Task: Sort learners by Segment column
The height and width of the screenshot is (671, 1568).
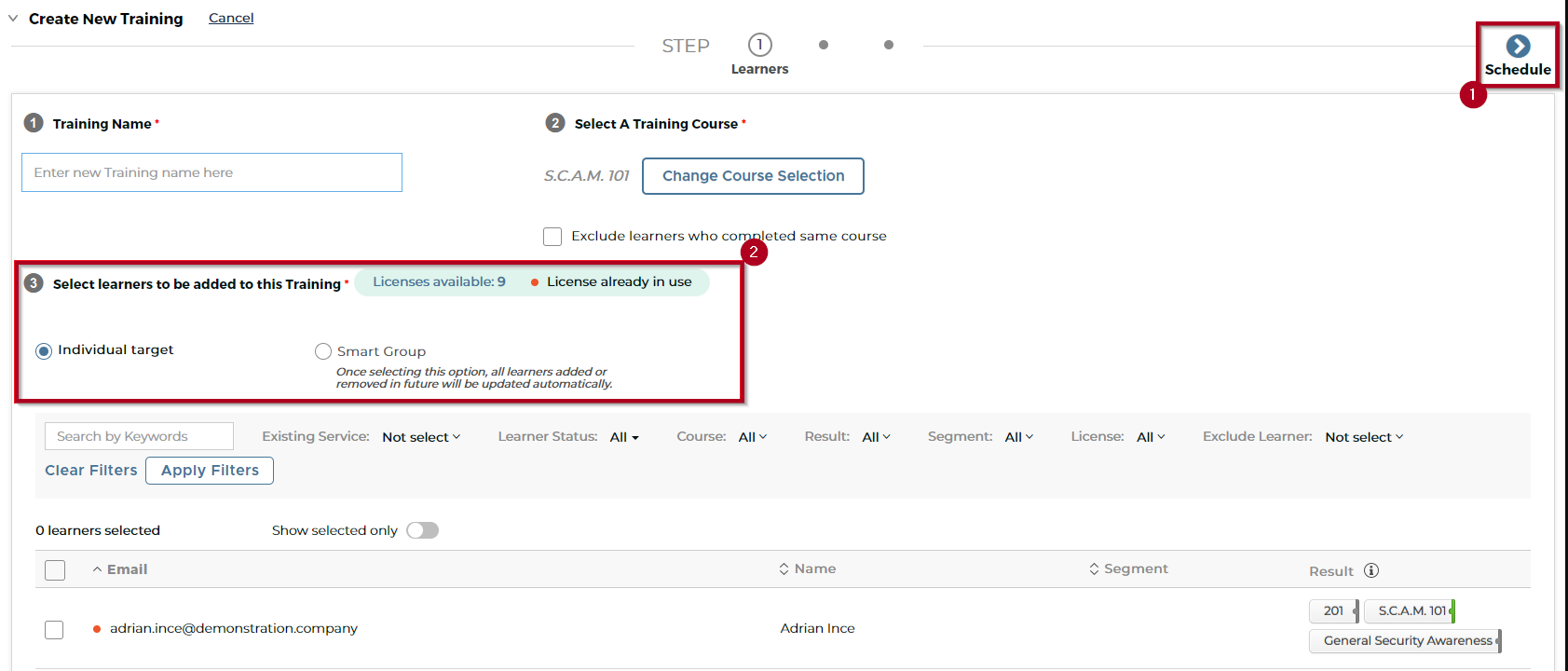Action: [1128, 568]
